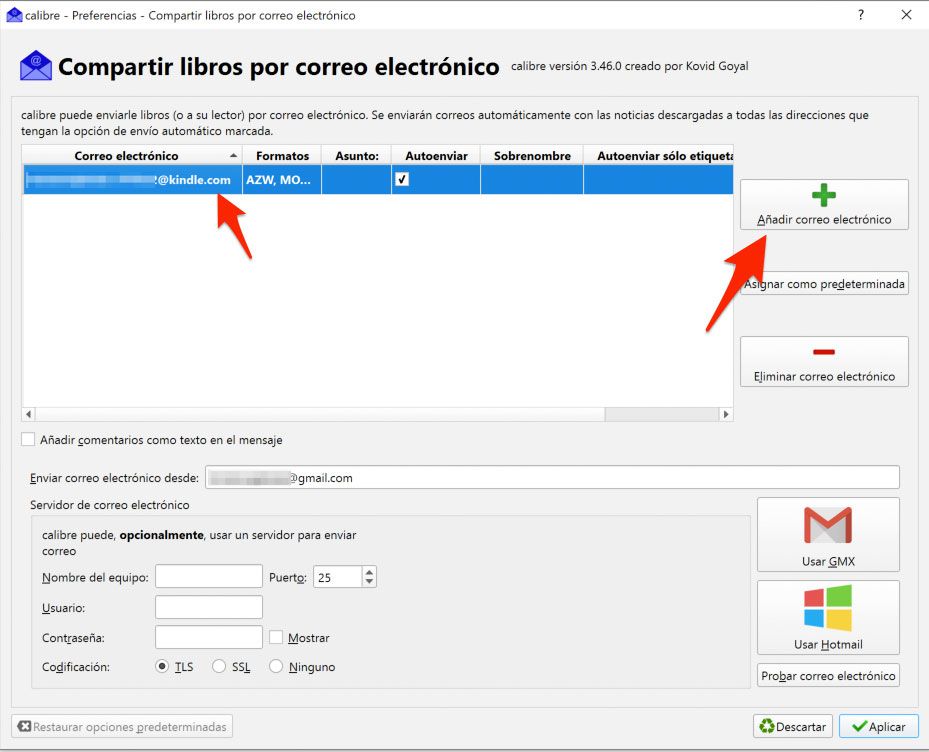Click the Contraseña input field
Screen dimensions: 929x752
(209, 637)
